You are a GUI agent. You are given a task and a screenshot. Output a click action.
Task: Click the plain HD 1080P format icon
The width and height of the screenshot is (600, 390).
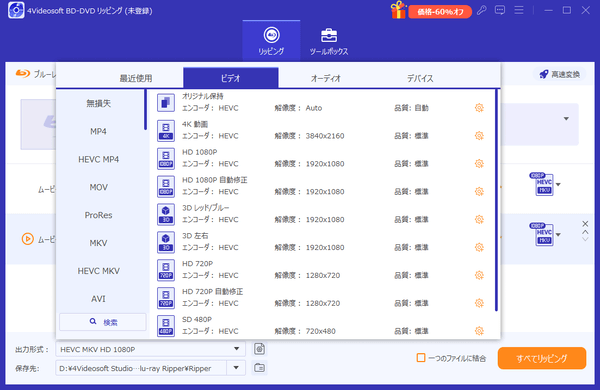pyautogui.click(x=166, y=158)
